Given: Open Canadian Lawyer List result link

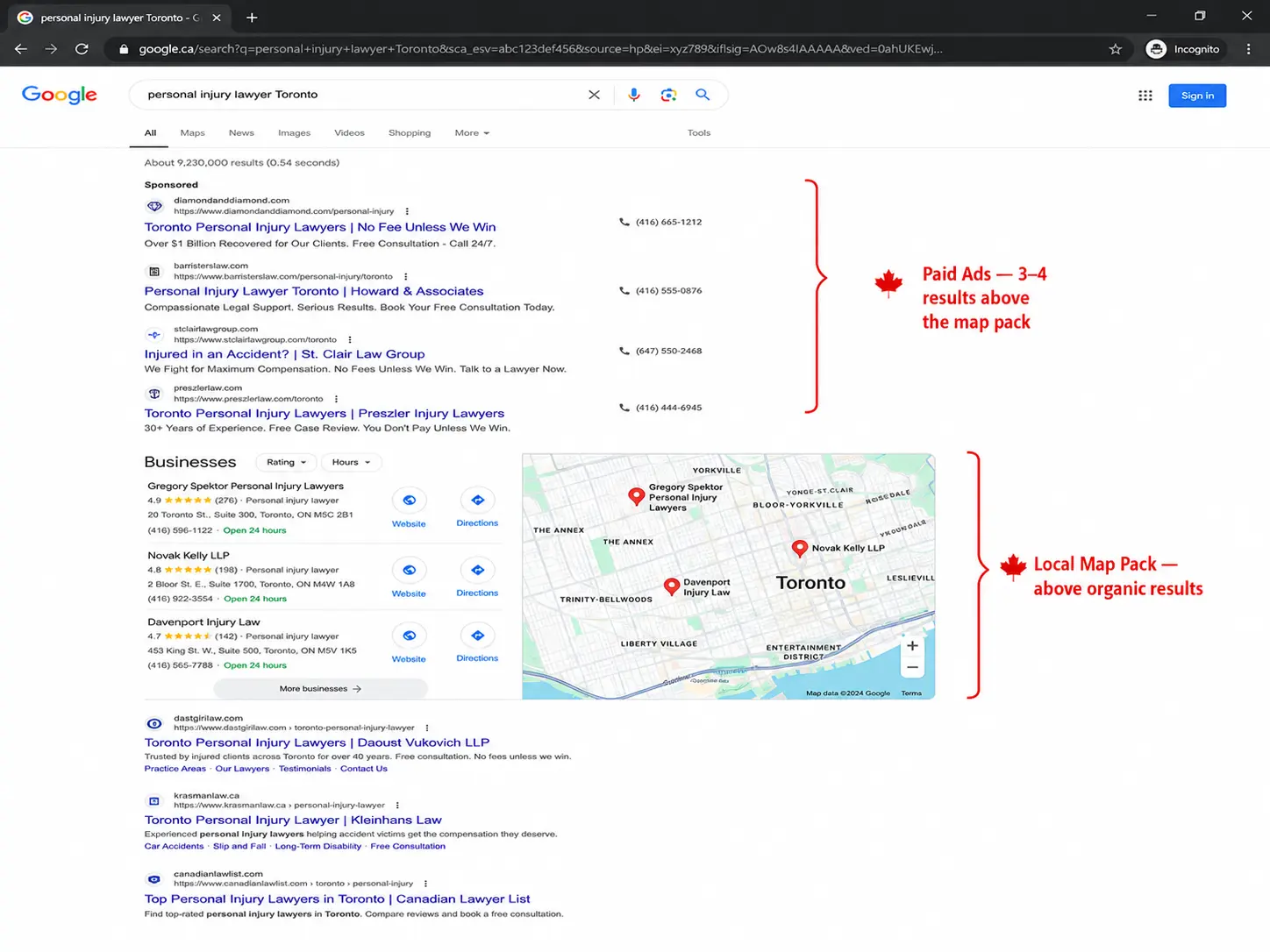Looking at the screenshot, I should [x=337, y=899].
